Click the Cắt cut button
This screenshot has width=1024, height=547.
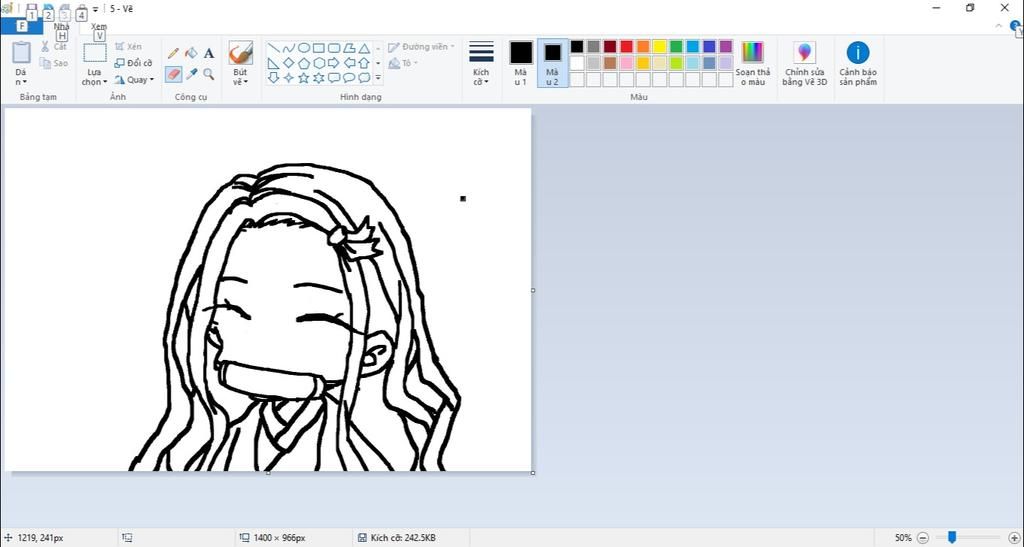point(54,47)
